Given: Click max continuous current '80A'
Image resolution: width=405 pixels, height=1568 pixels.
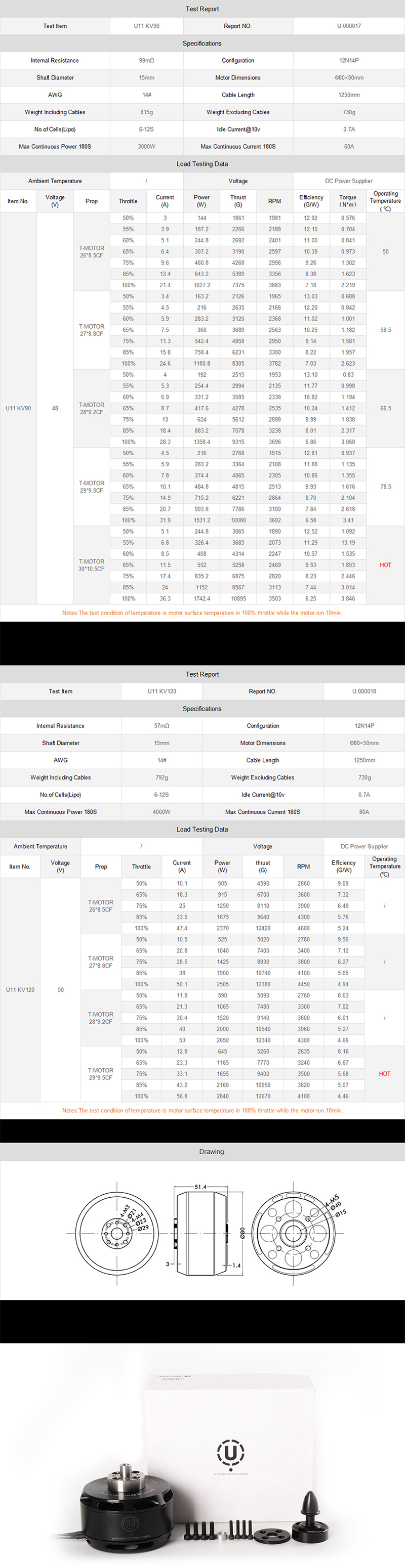Looking at the screenshot, I should tap(364, 812).
